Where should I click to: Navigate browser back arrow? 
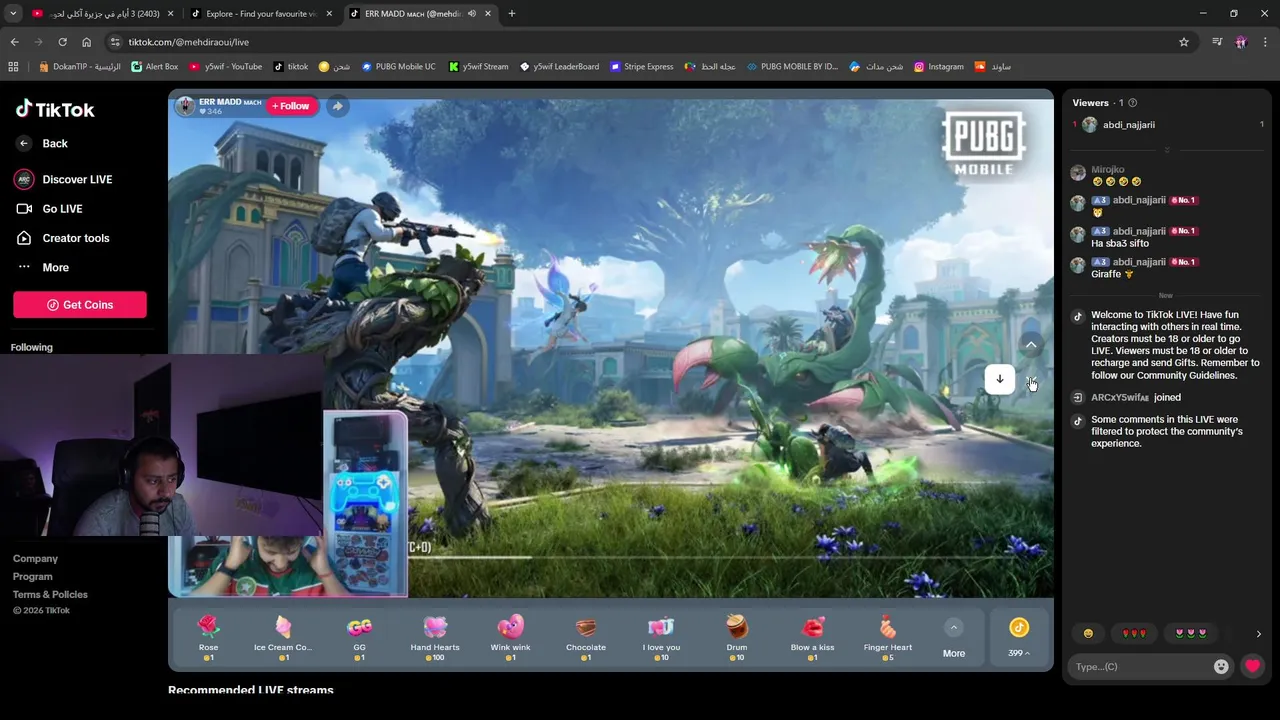(14, 42)
